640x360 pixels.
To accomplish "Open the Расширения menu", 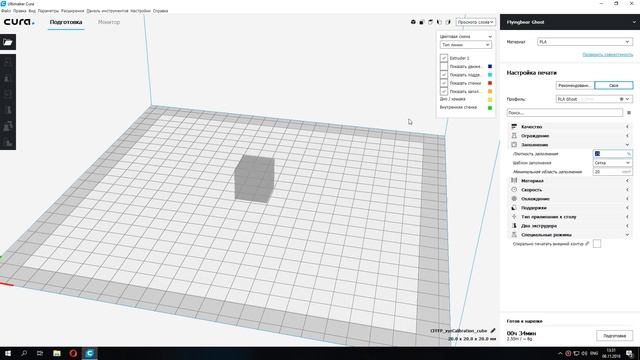I will point(73,11).
